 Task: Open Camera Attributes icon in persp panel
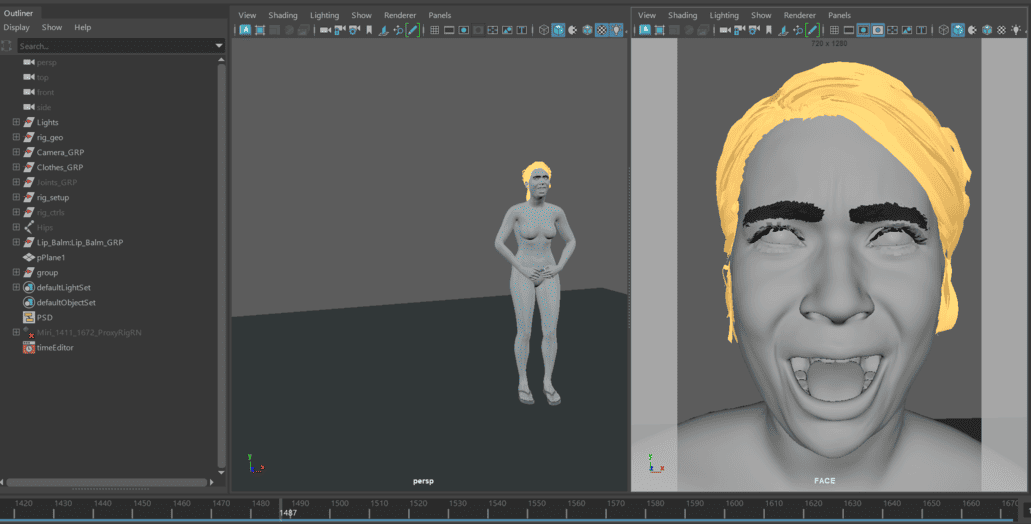tap(354, 30)
